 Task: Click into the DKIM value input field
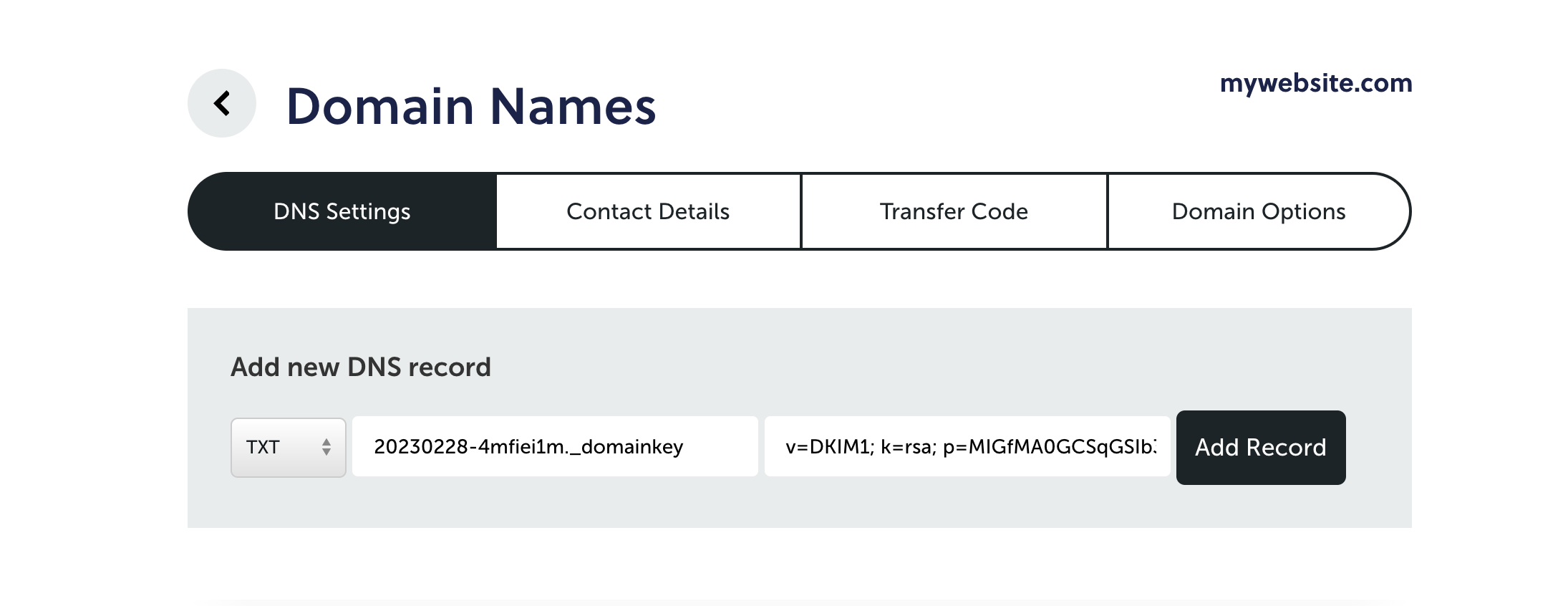pyautogui.click(x=967, y=447)
